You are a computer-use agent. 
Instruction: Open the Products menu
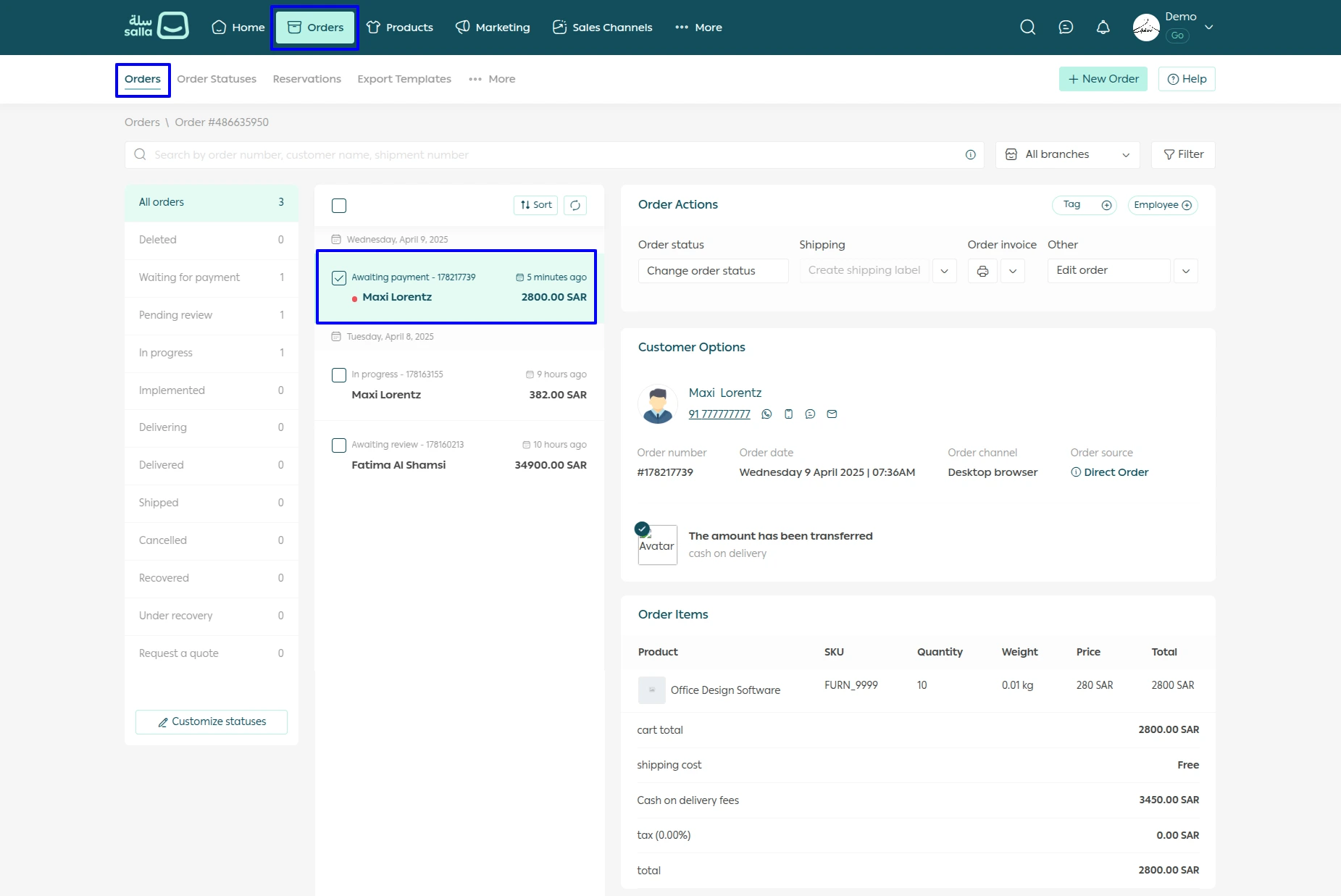[x=400, y=28]
